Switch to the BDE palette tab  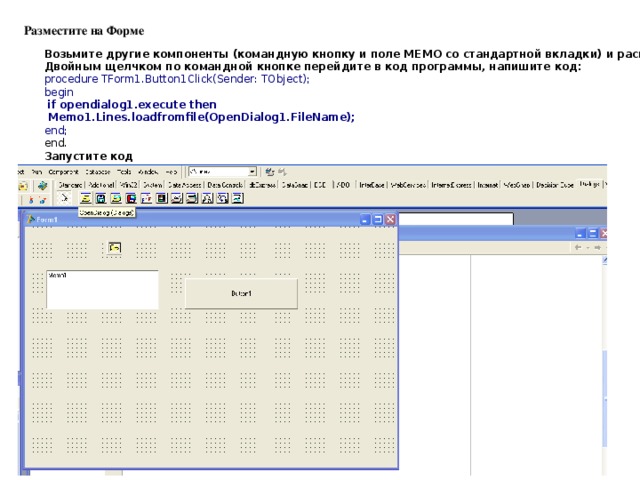click(x=320, y=185)
